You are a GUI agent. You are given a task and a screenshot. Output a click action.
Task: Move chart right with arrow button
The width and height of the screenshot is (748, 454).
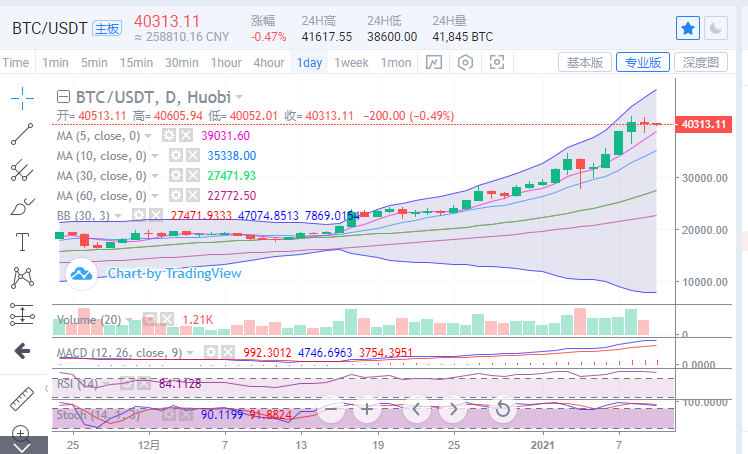pos(453,409)
